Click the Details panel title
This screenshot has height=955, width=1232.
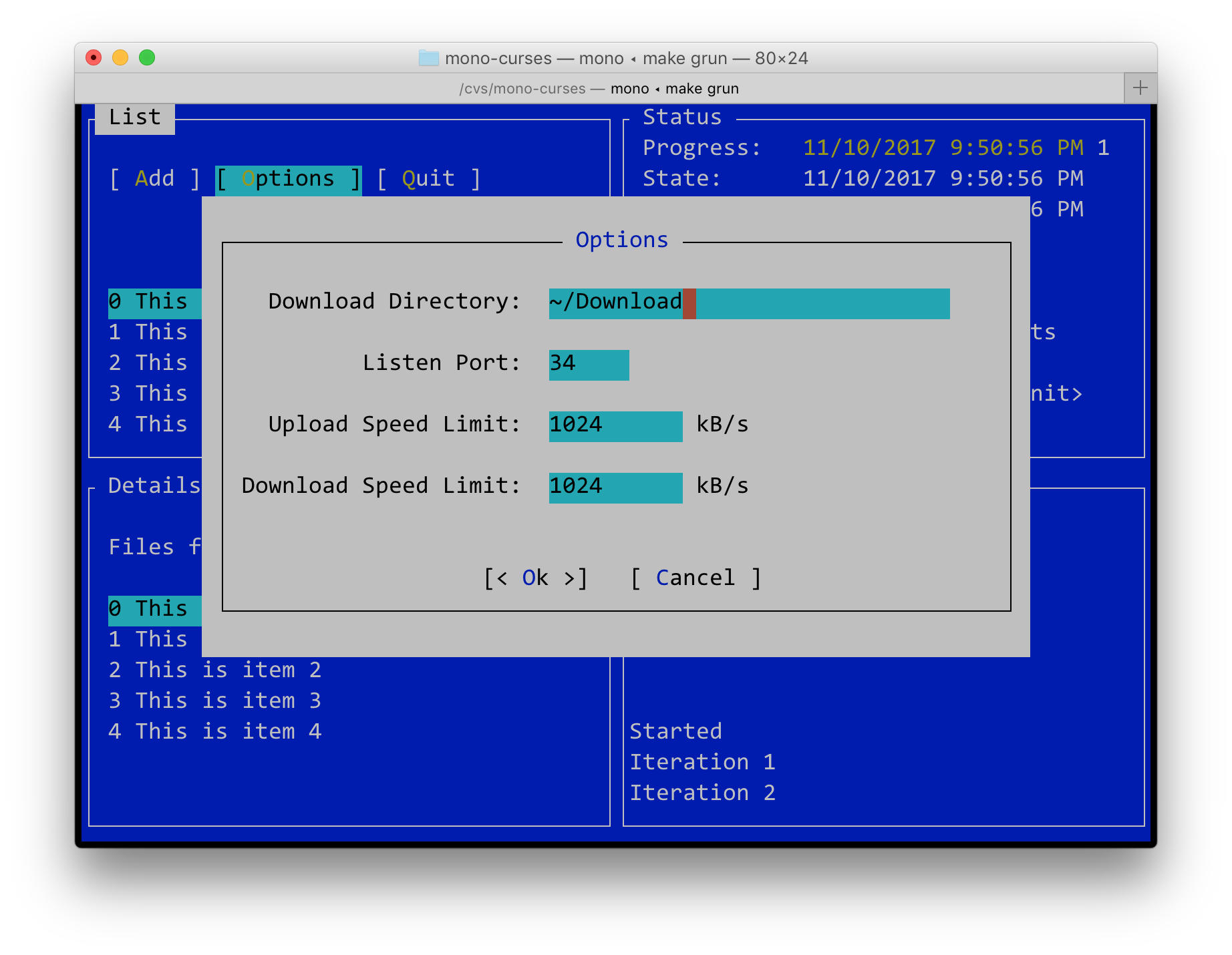[154, 486]
